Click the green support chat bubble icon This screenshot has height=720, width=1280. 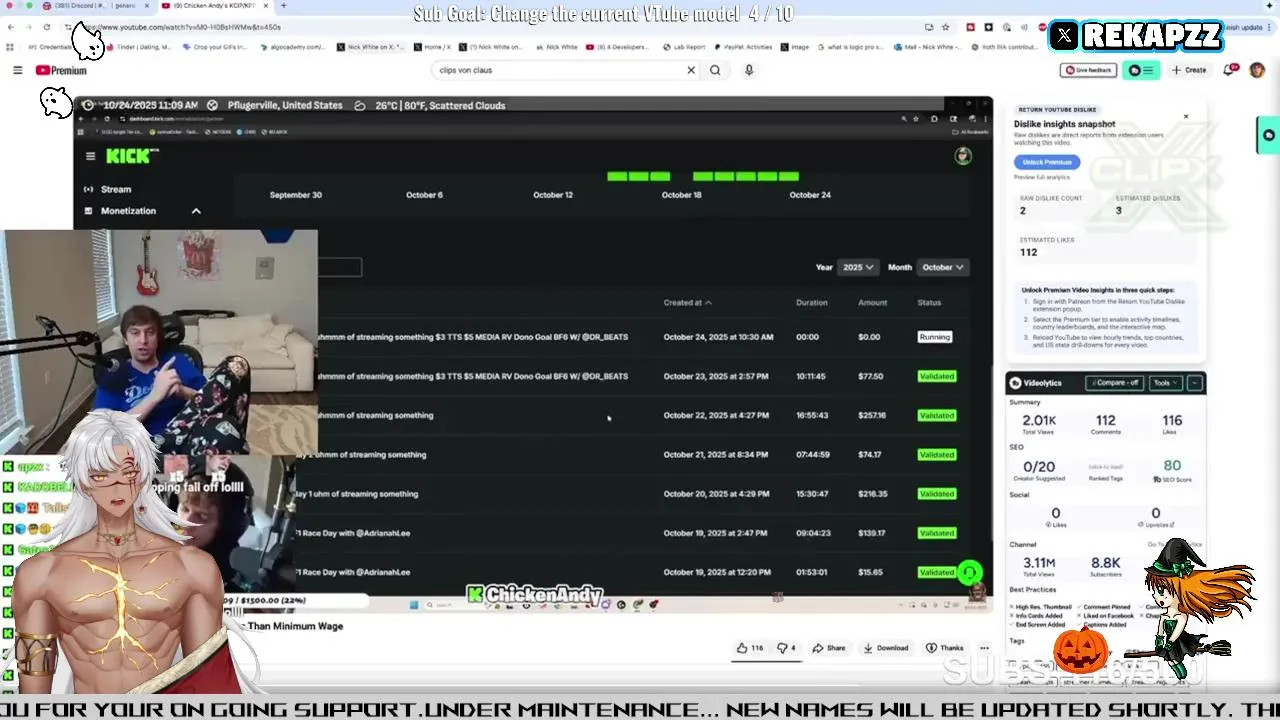coord(969,573)
